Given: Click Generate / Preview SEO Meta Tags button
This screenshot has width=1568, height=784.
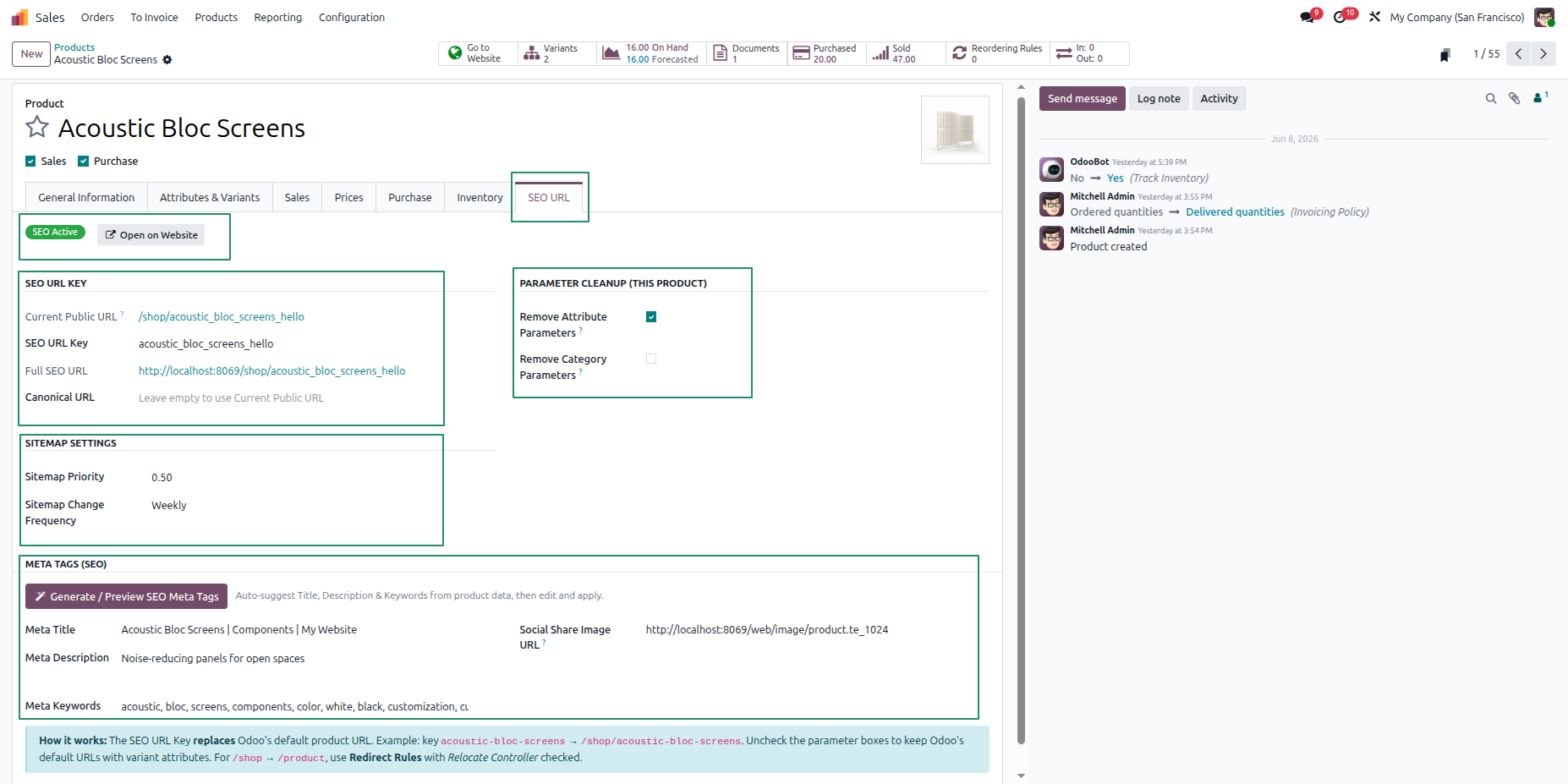Looking at the screenshot, I should (126, 596).
